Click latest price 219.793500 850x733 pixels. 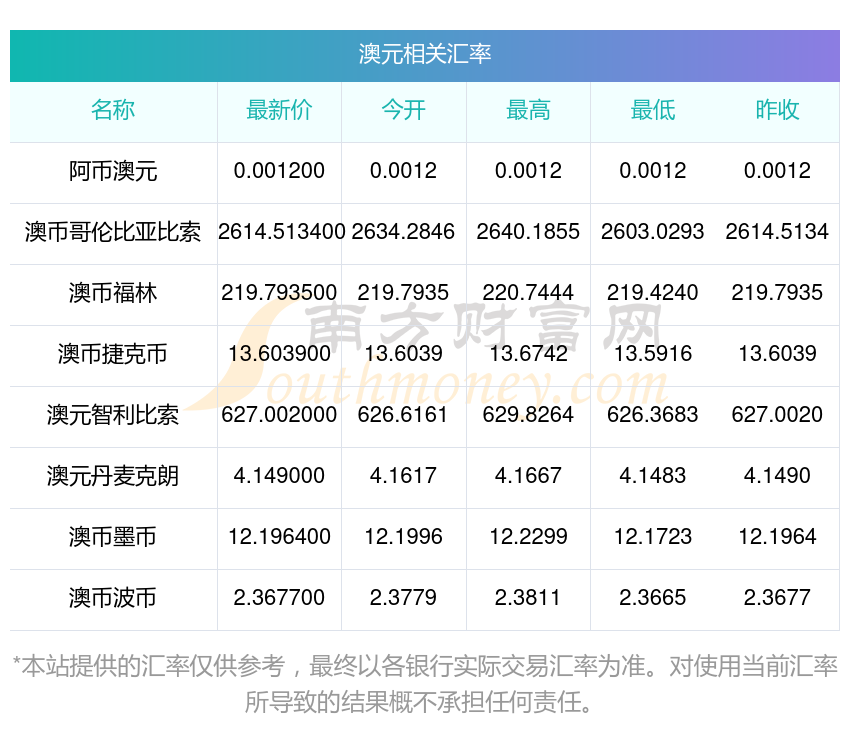[x=279, y=293]
